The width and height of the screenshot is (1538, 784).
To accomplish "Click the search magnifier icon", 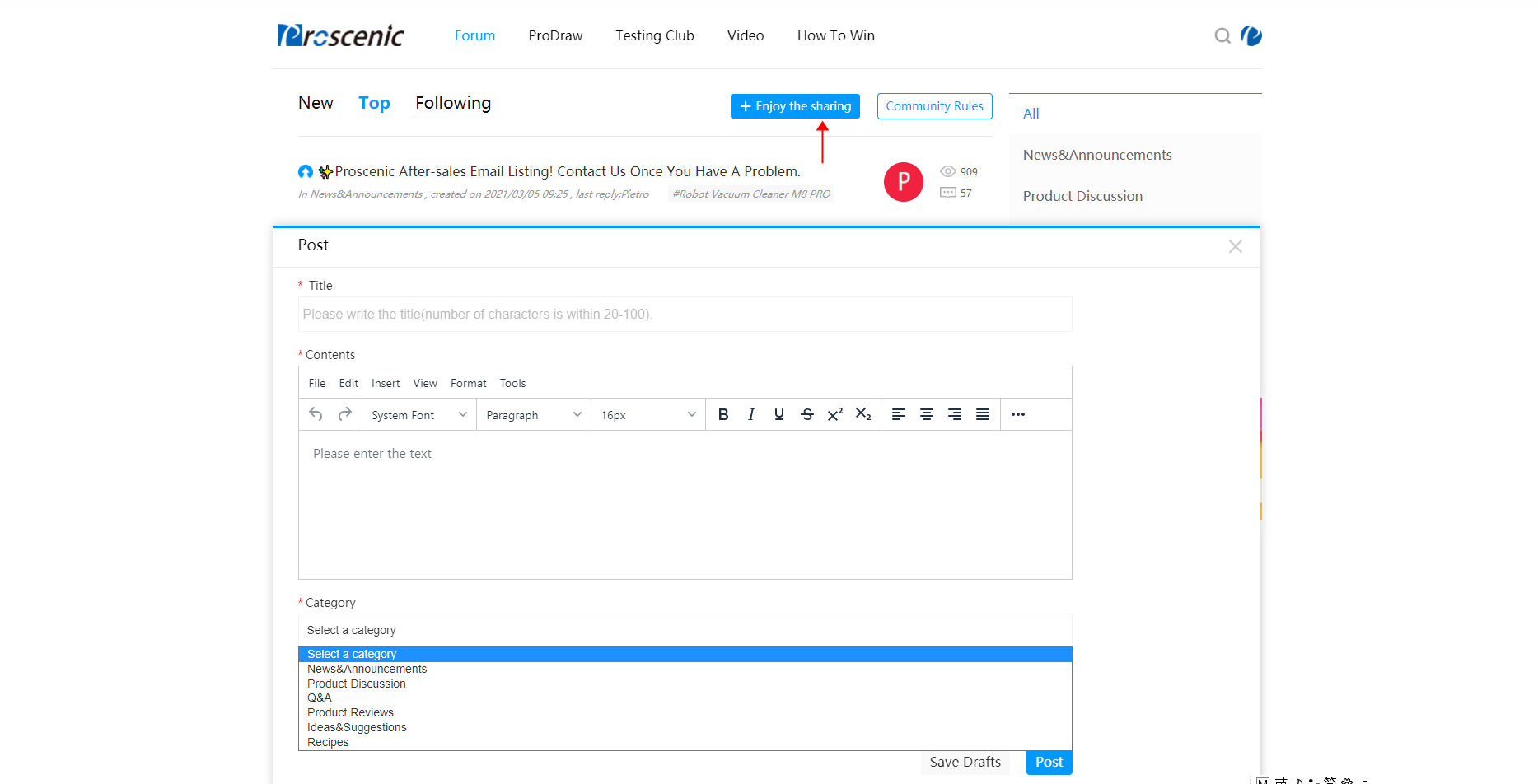I will (x=1222, y=35).
